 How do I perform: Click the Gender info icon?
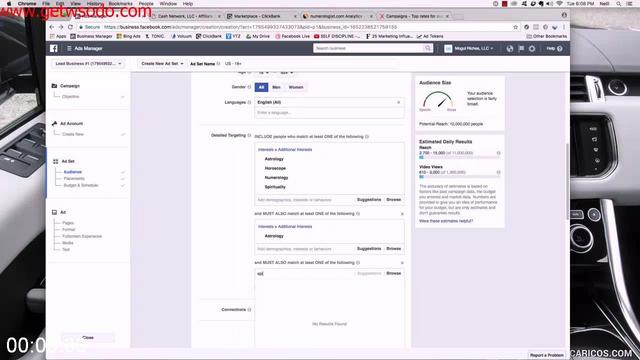click(249, 87)
